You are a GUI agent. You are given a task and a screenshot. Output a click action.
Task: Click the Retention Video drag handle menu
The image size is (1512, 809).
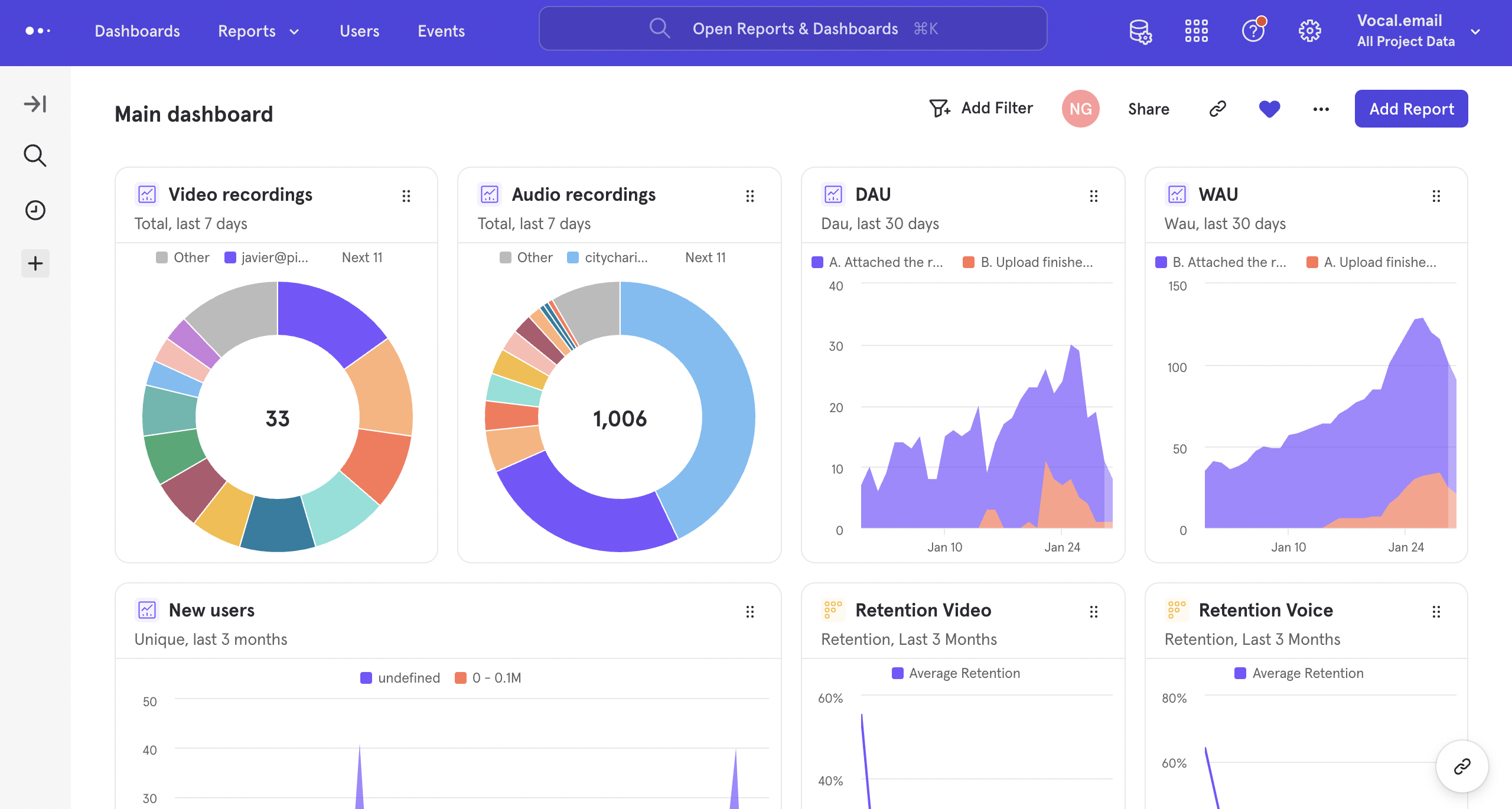tap(1093, 612)
